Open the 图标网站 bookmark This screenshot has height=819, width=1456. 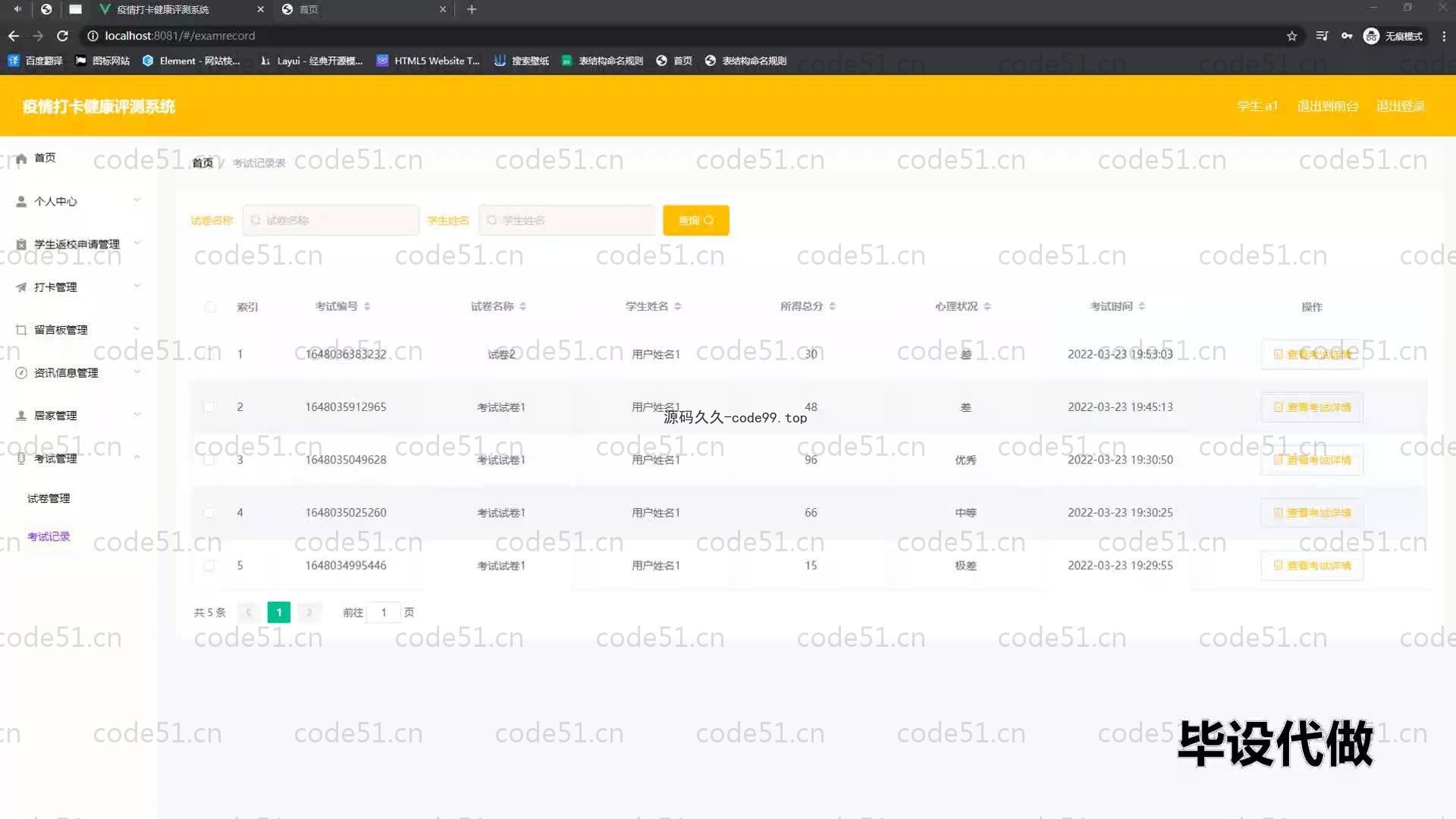(x=102, y=61)
